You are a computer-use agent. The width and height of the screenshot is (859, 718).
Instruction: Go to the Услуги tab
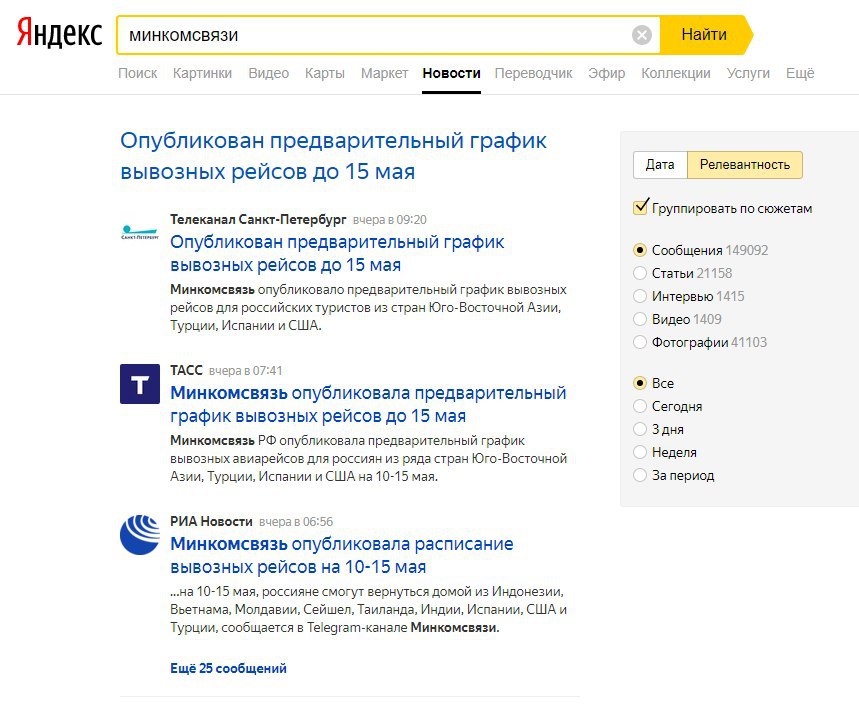click(748, 73)
